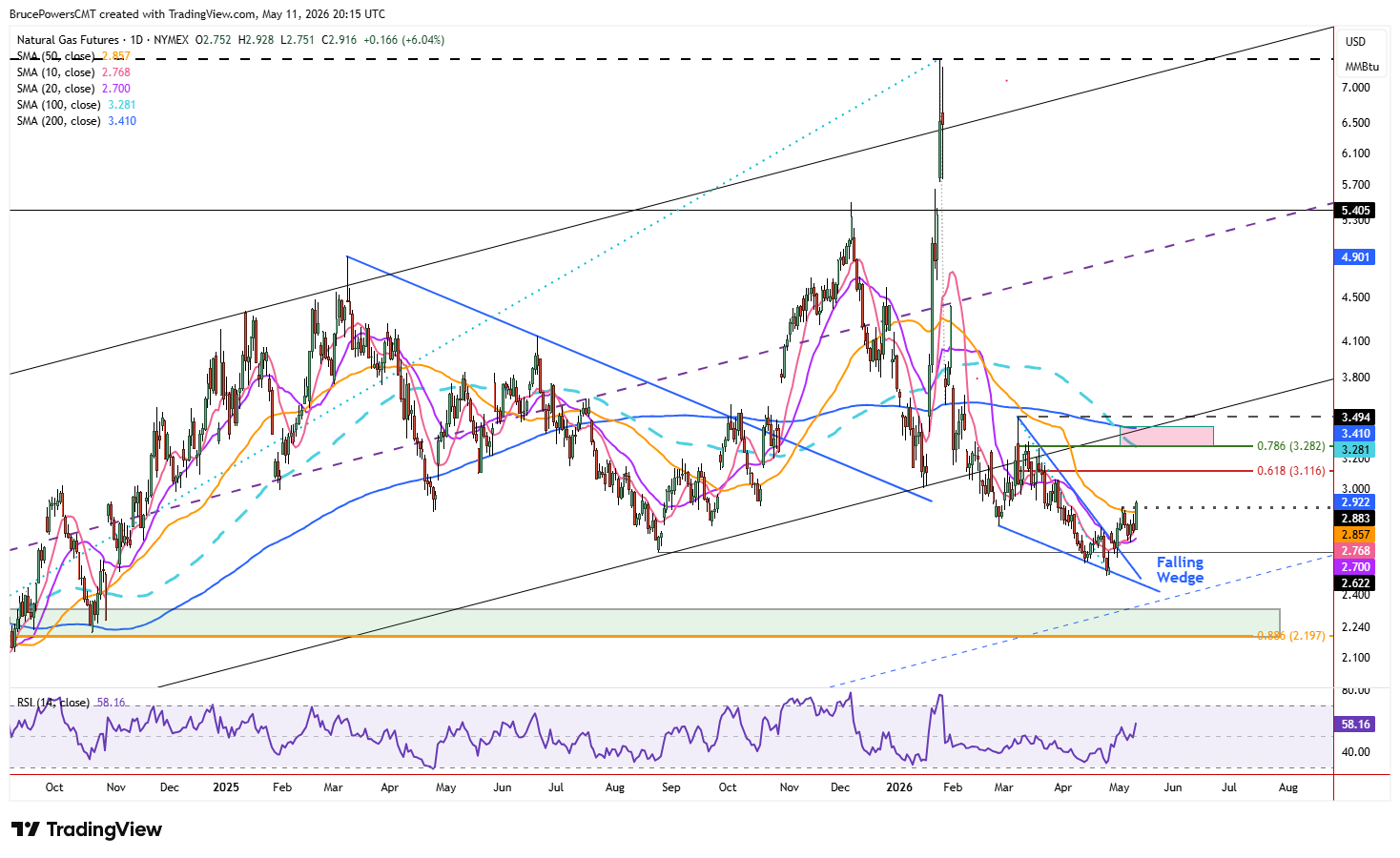This screenshot has height=858, width=1400.
Task: Select the cyan 3.281 price label
Action: click(x=1355, y=450)
